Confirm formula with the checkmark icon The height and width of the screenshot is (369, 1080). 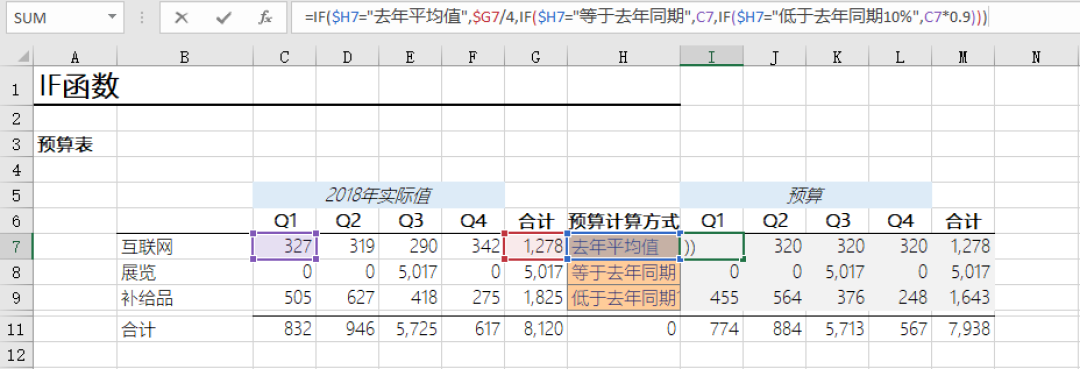(x=224, y=18)
